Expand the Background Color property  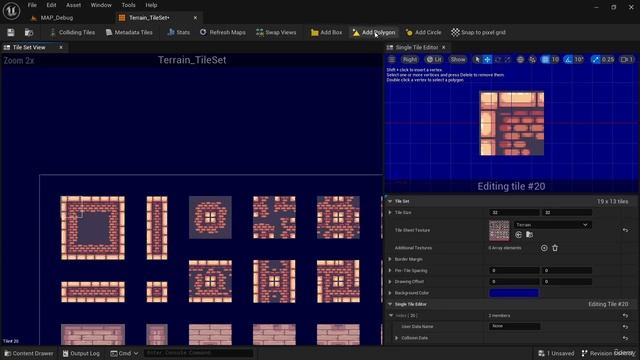(x=390, y=293)
